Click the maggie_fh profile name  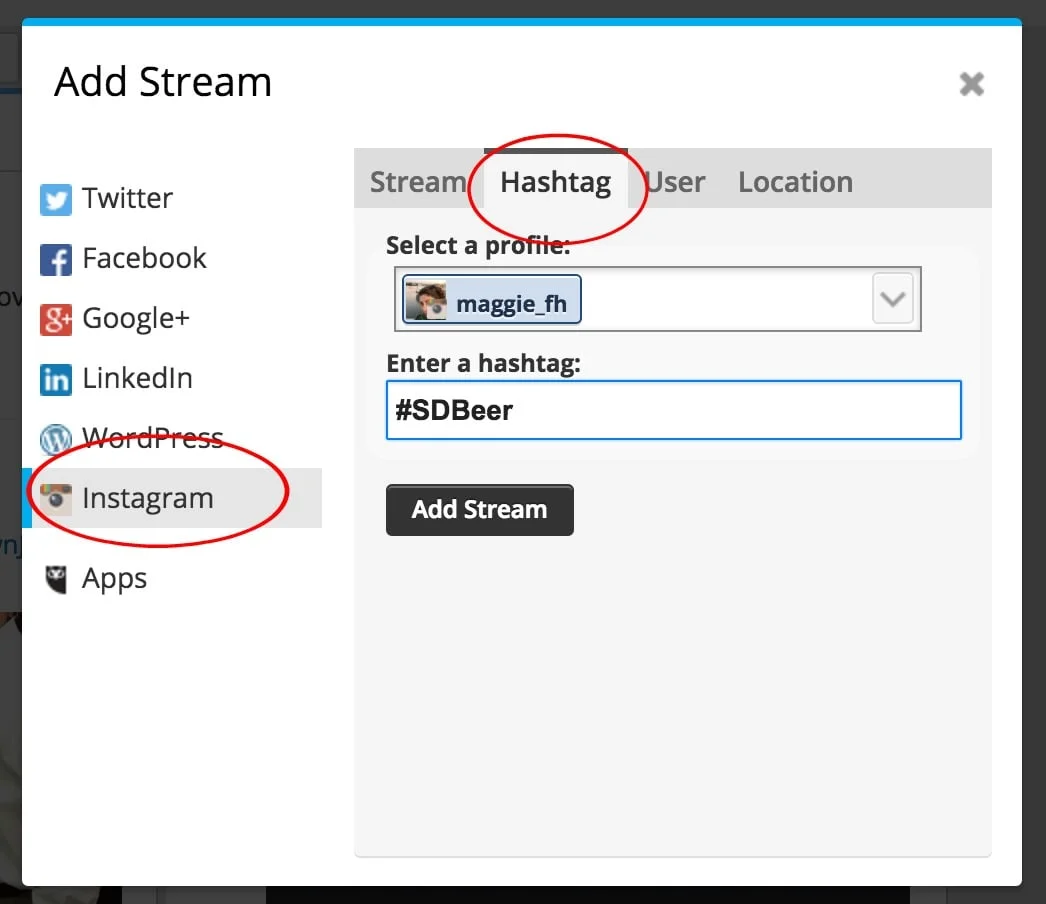click(512, 304)
